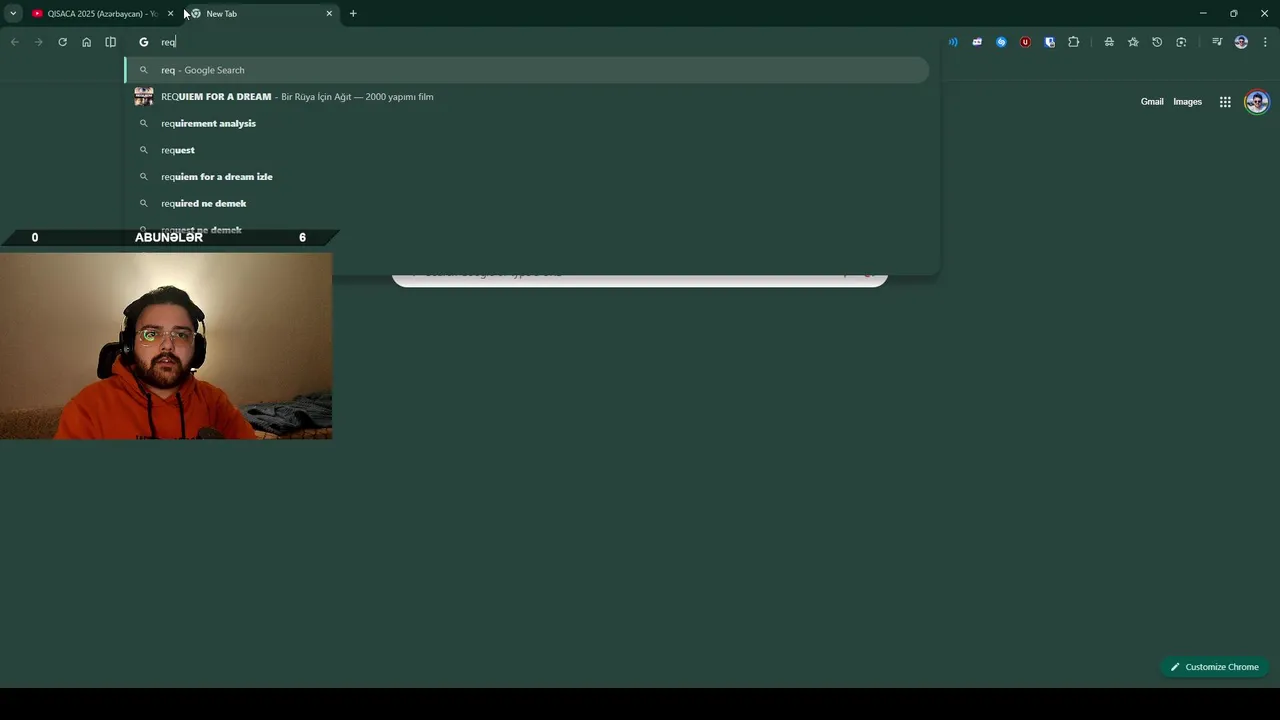Select 'req - Google Search' suggestion
1280x720 pixels.
coord(527,70)
